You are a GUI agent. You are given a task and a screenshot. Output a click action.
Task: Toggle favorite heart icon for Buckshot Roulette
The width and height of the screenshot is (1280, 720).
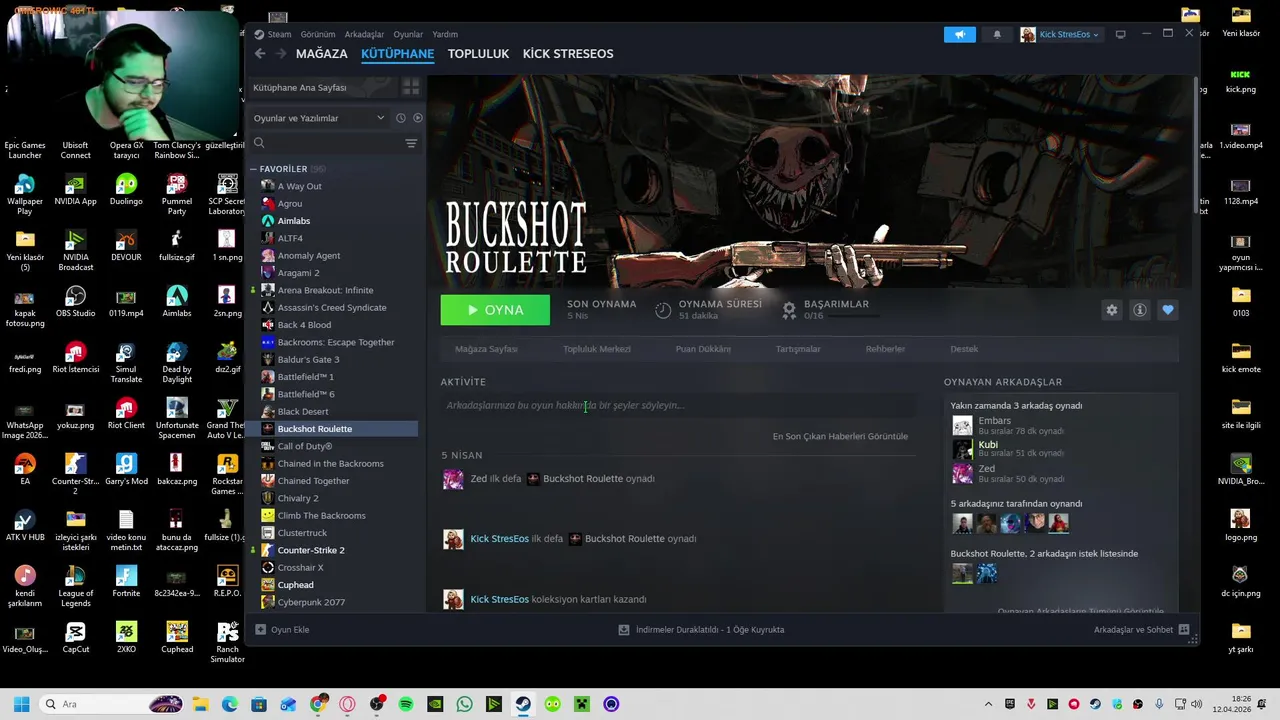click(1167, 310)
